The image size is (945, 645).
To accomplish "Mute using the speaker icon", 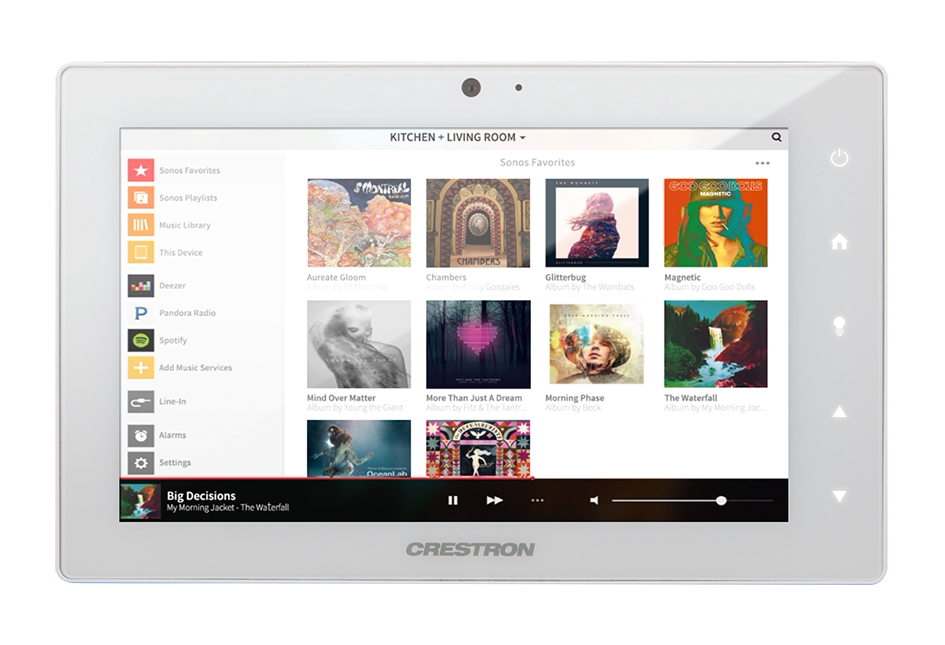I will tap(594, 500).
